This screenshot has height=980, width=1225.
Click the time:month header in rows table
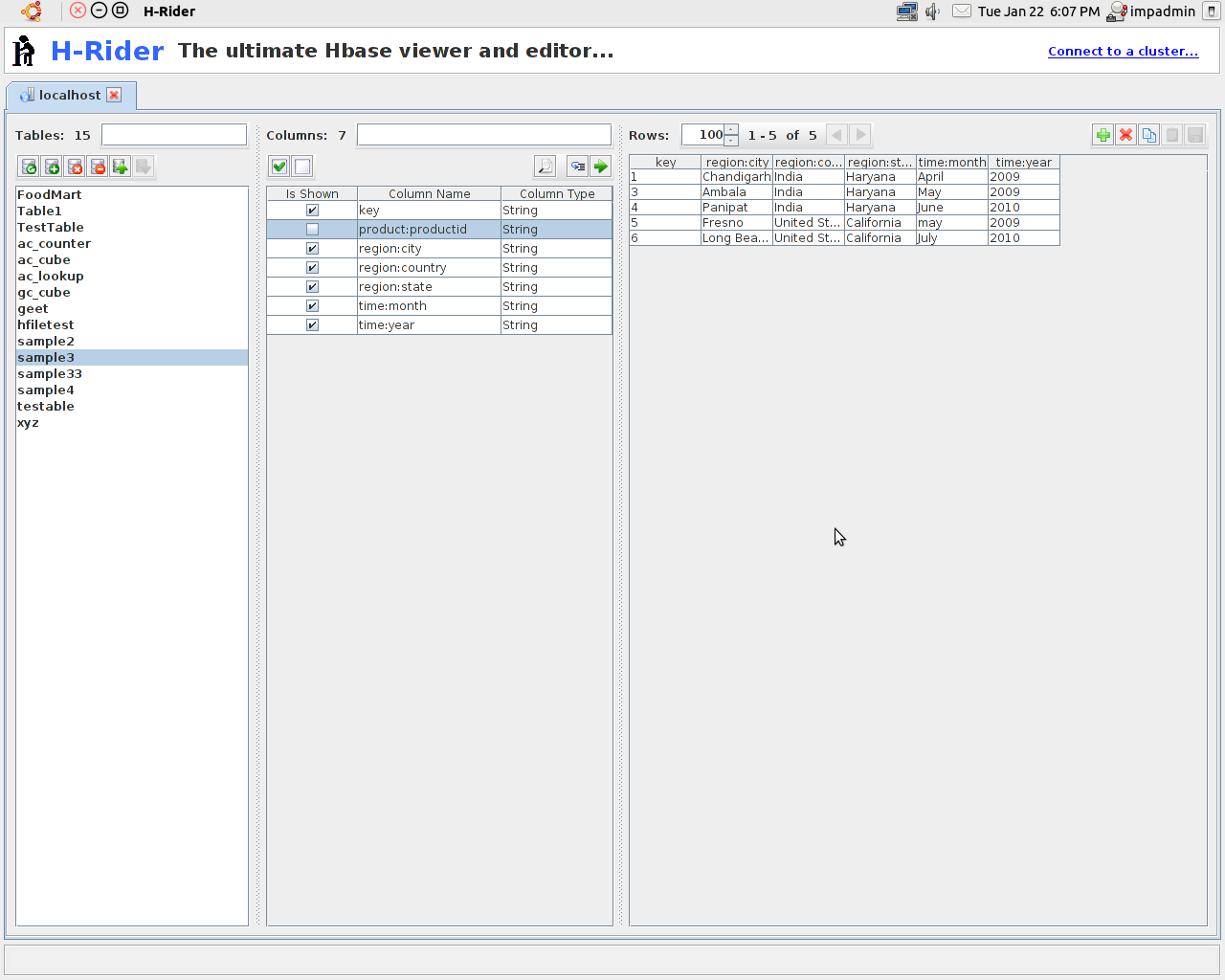tap(952, 162)
